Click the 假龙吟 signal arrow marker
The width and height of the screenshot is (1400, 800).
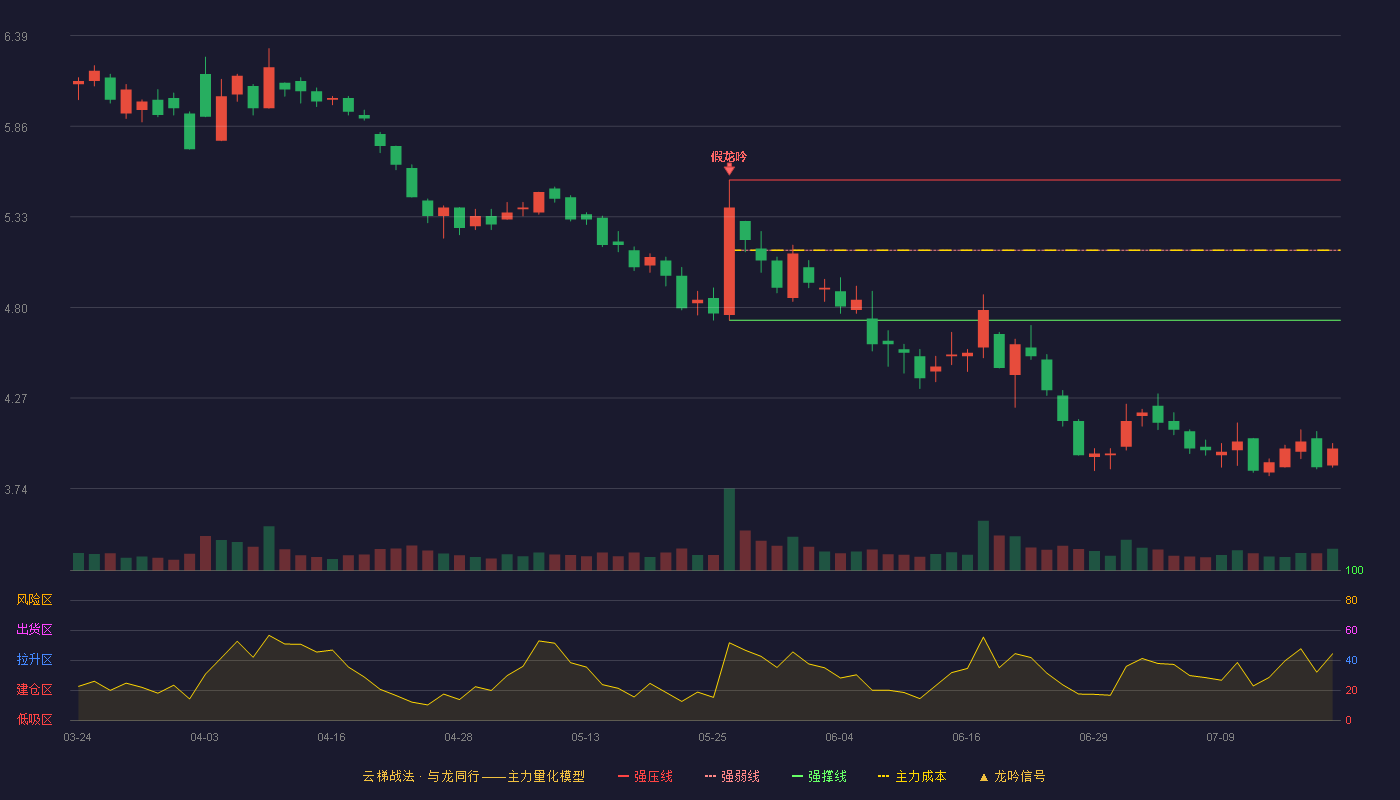pos(729,169)
